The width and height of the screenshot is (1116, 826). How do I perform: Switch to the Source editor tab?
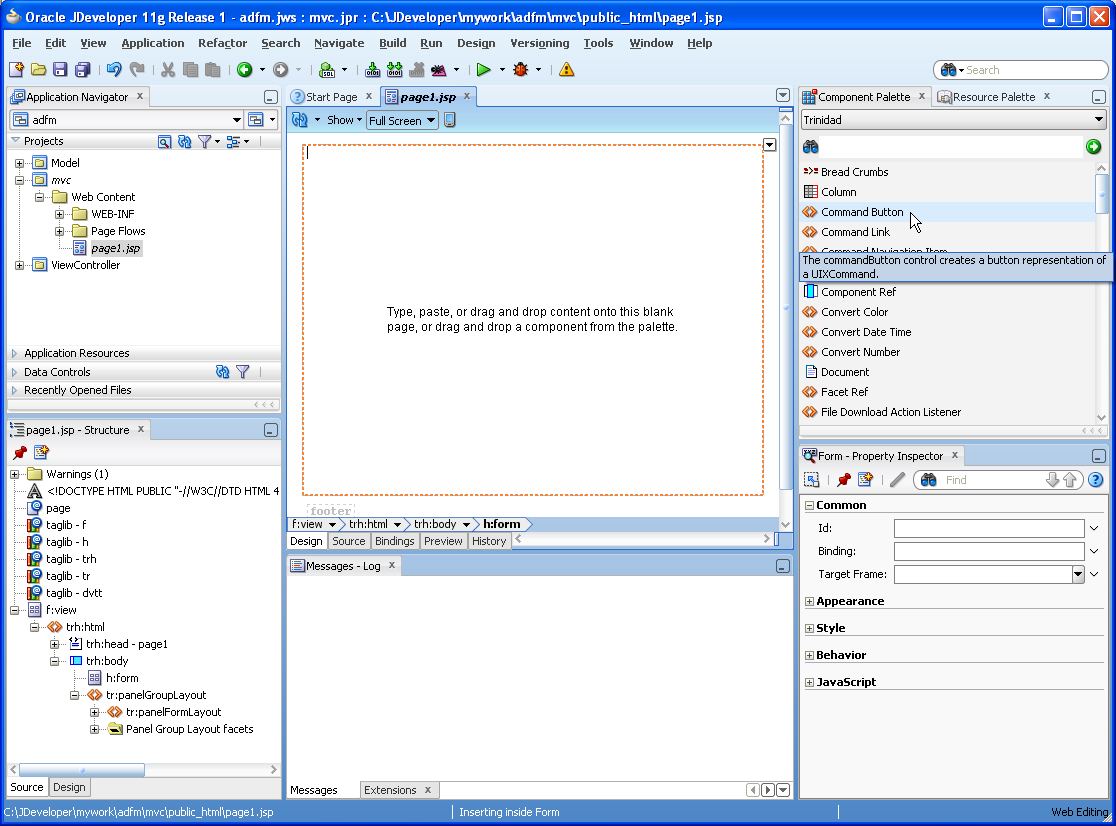click(x=349, y=541)
